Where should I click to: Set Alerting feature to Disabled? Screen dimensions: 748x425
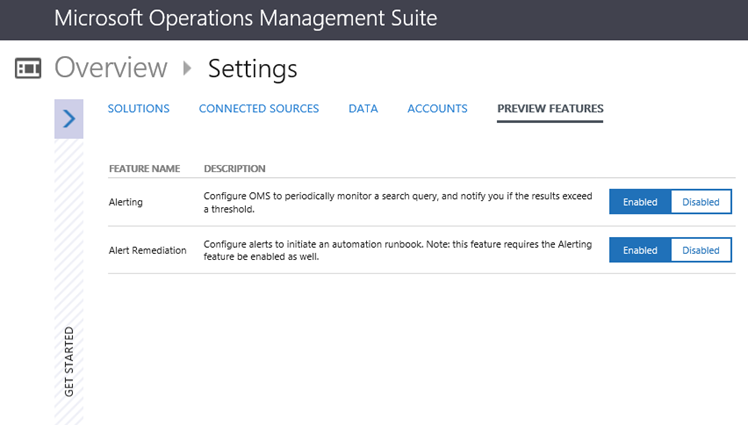[701, 202]
